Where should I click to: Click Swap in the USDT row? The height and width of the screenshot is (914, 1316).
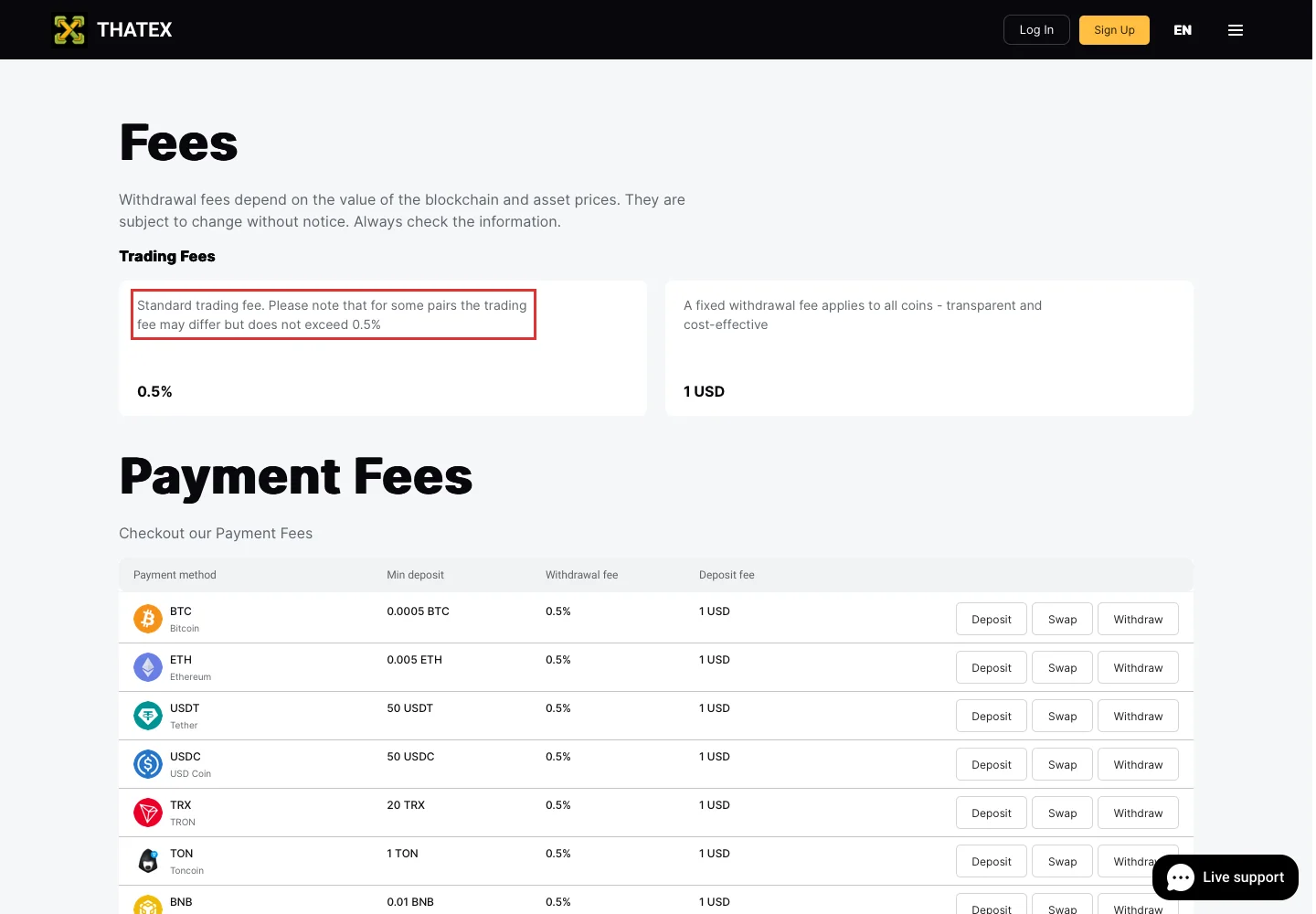[1062, 716]
